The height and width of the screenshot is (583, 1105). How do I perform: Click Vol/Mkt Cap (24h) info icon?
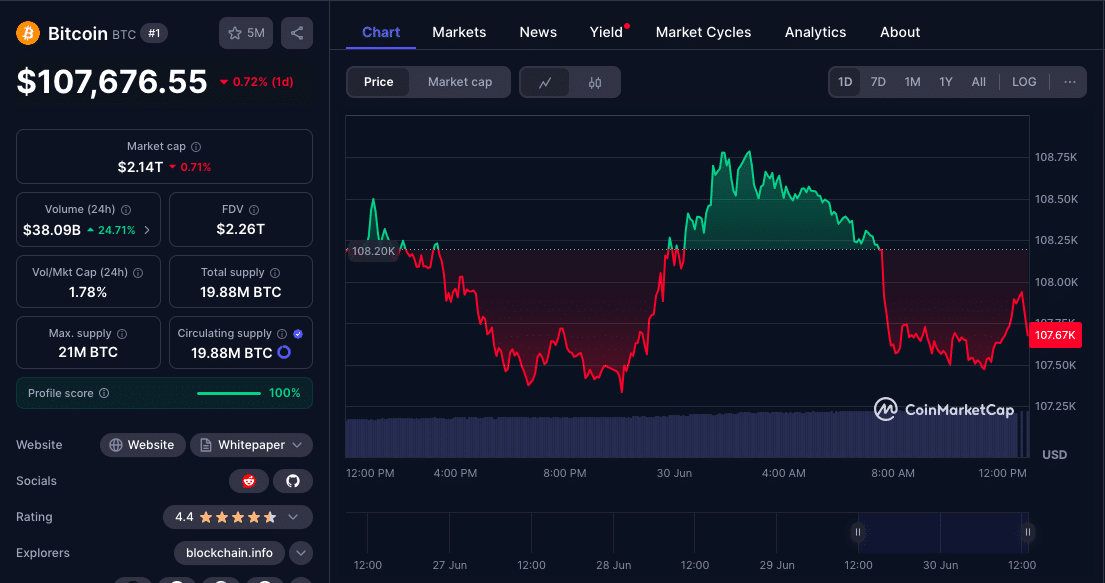tap(138, 272)
